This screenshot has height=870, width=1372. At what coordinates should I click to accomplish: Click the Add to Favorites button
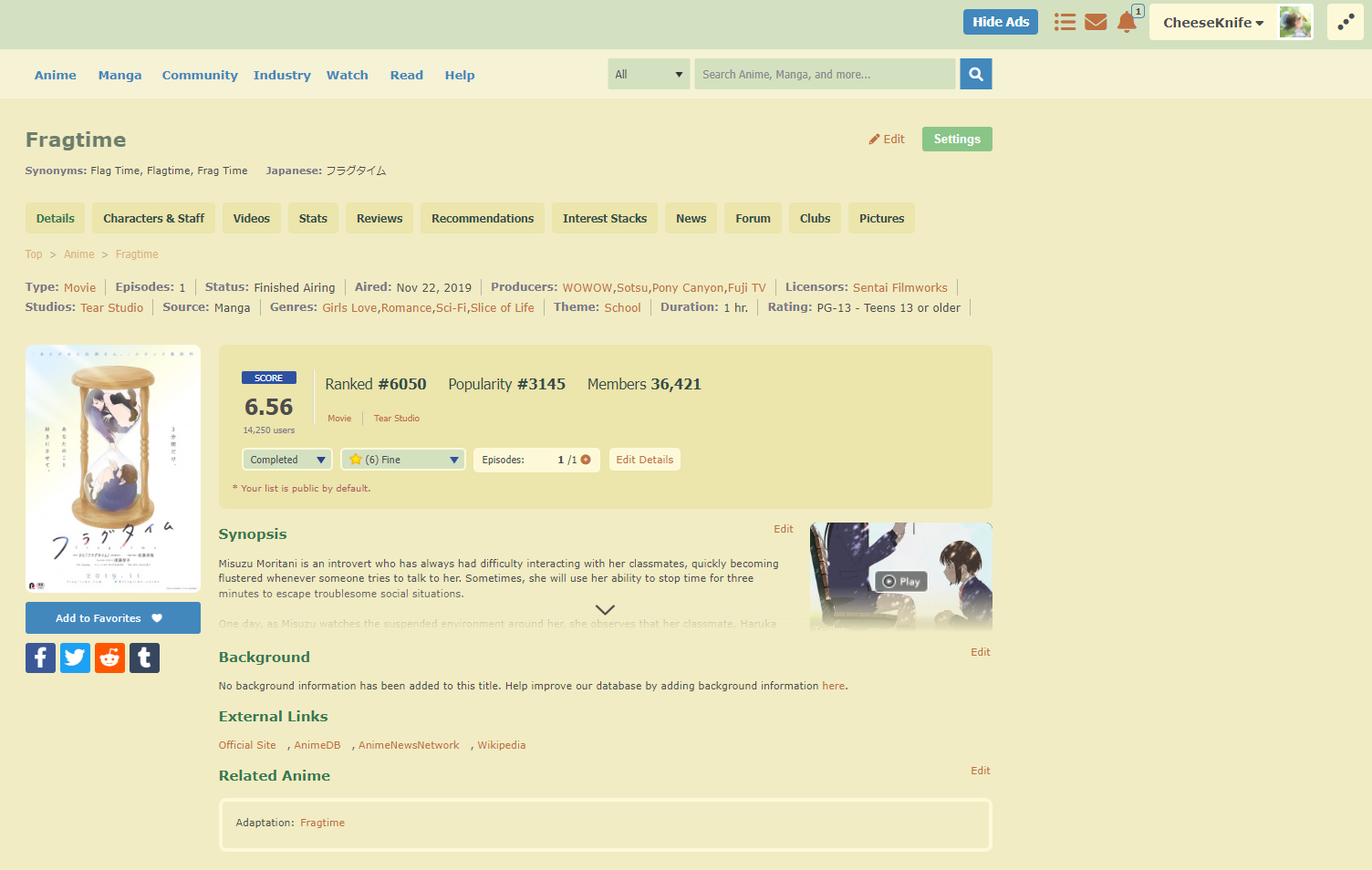click(x=112, y=618)
